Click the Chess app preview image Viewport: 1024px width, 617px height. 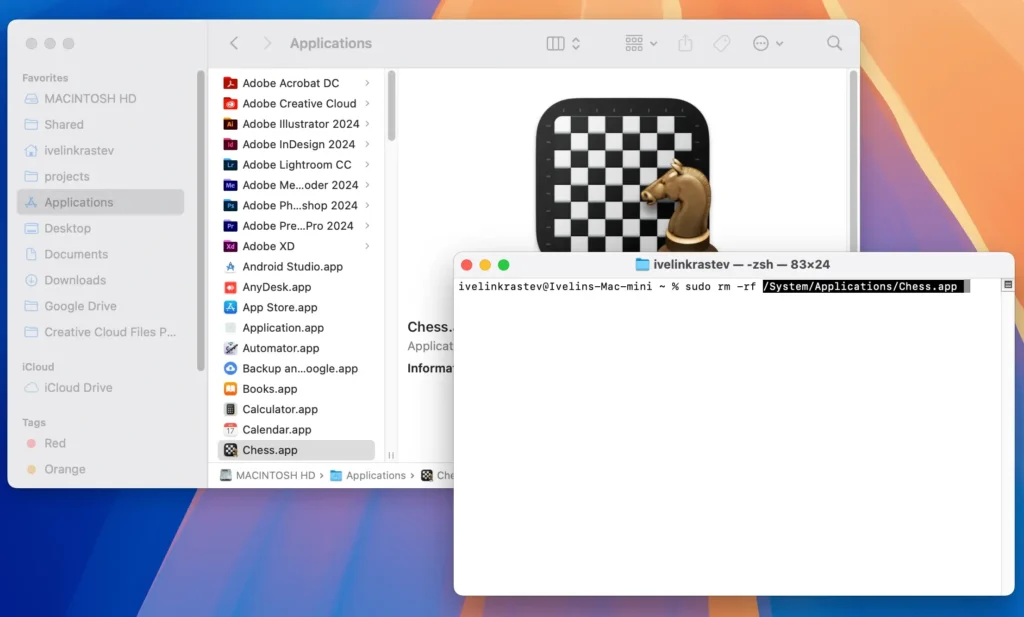tap(623, 175)
